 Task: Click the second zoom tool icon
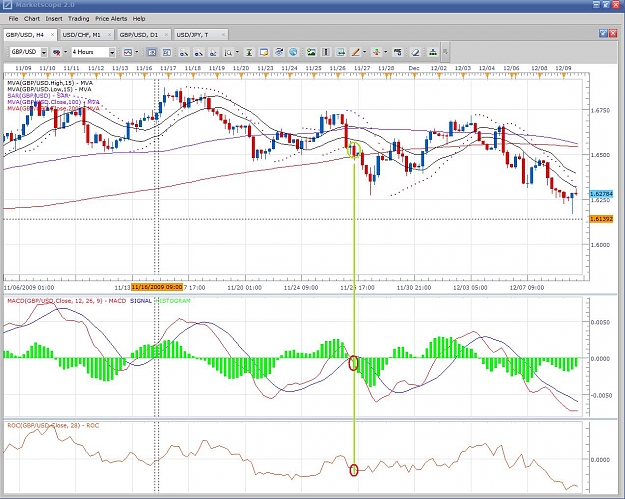[199, 52]
